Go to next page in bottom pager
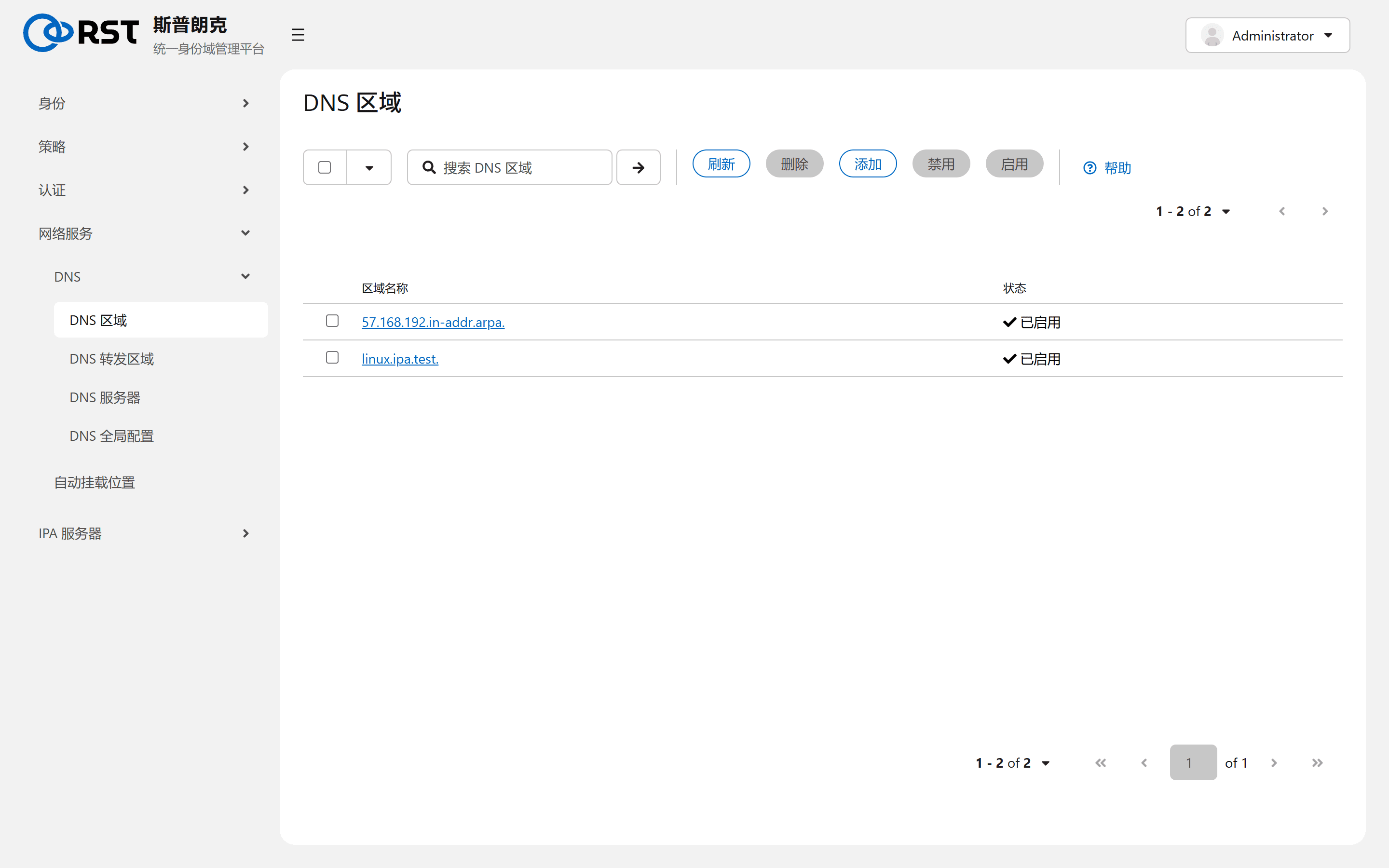The height and width of the screenshot is (868, 1389). pos(1274,763)
